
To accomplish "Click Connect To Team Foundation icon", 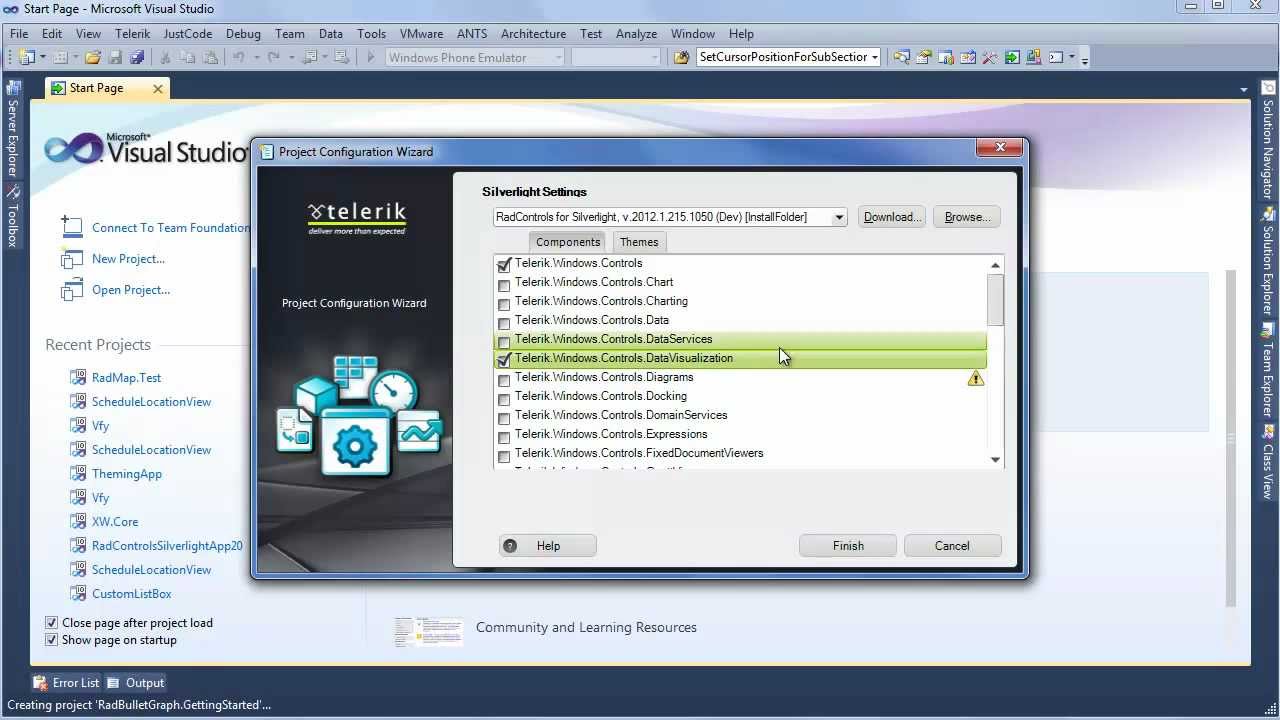I will pyautogui.click(x=72, y=226).
